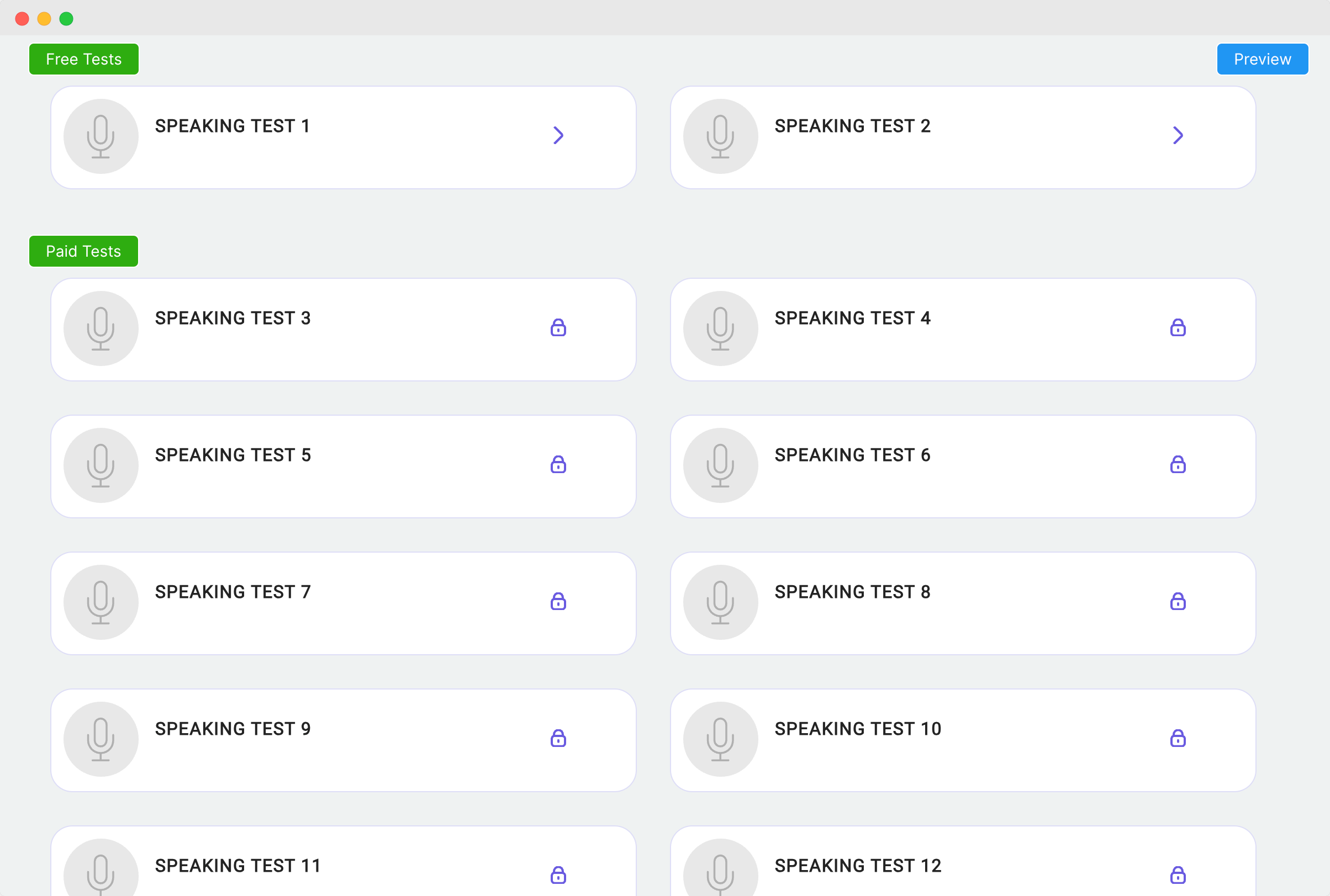
Task: Click the lock icon on Speaking Test 3
Action: [558, 327]
